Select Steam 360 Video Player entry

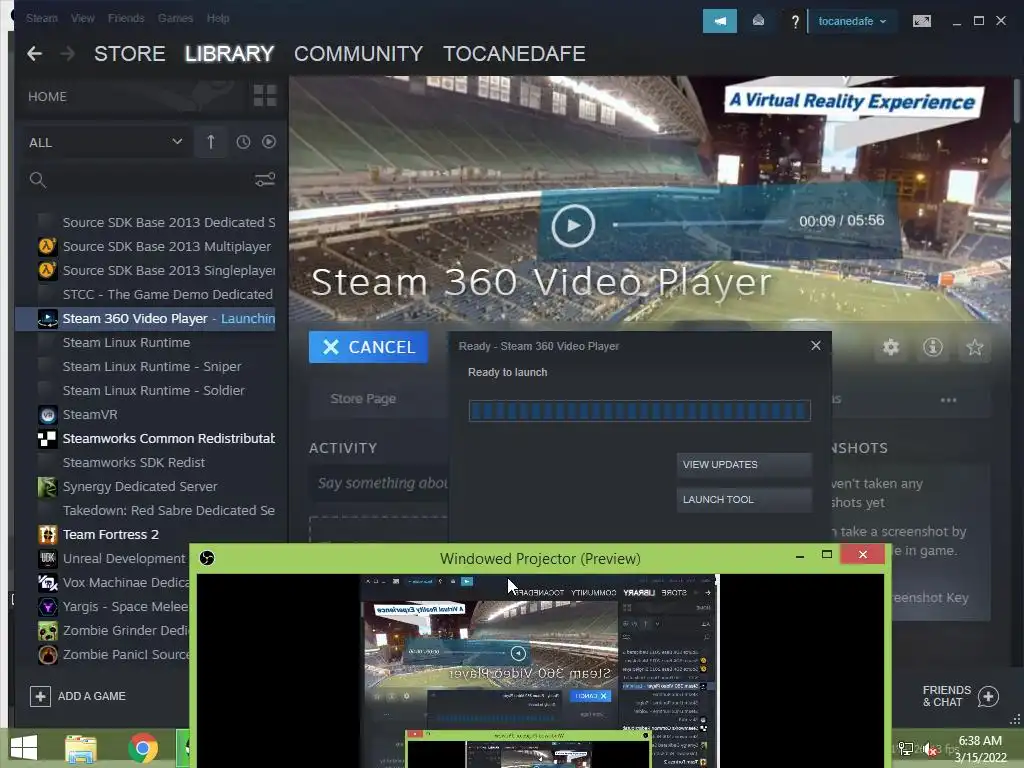click(146, 319)
